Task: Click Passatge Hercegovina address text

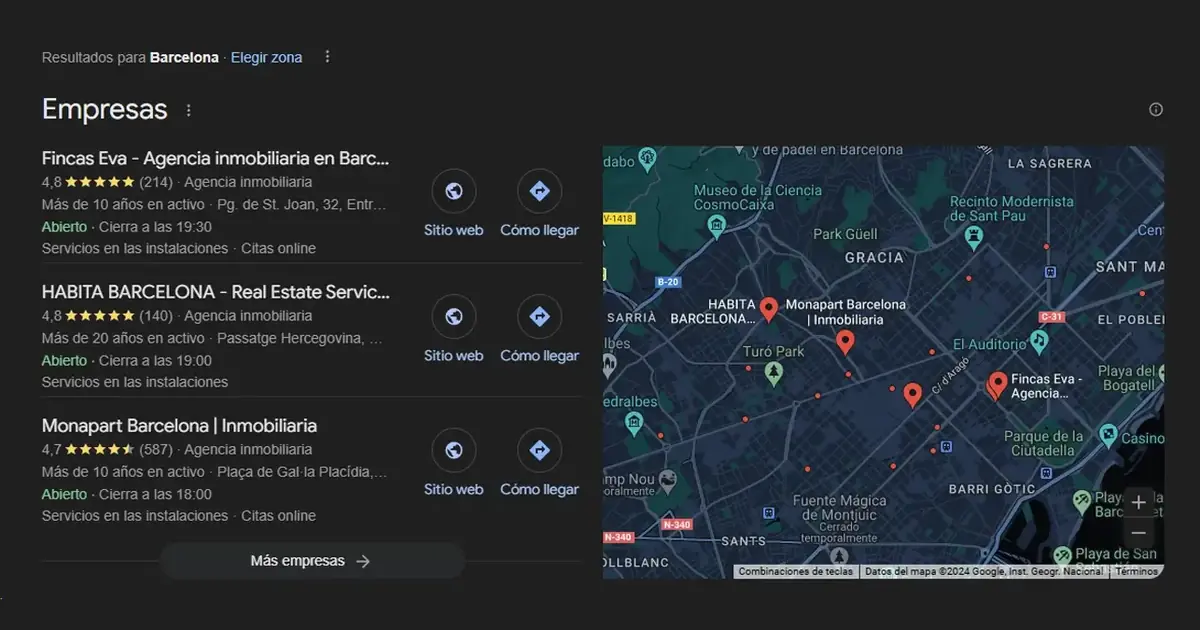Action: (300, 338)
